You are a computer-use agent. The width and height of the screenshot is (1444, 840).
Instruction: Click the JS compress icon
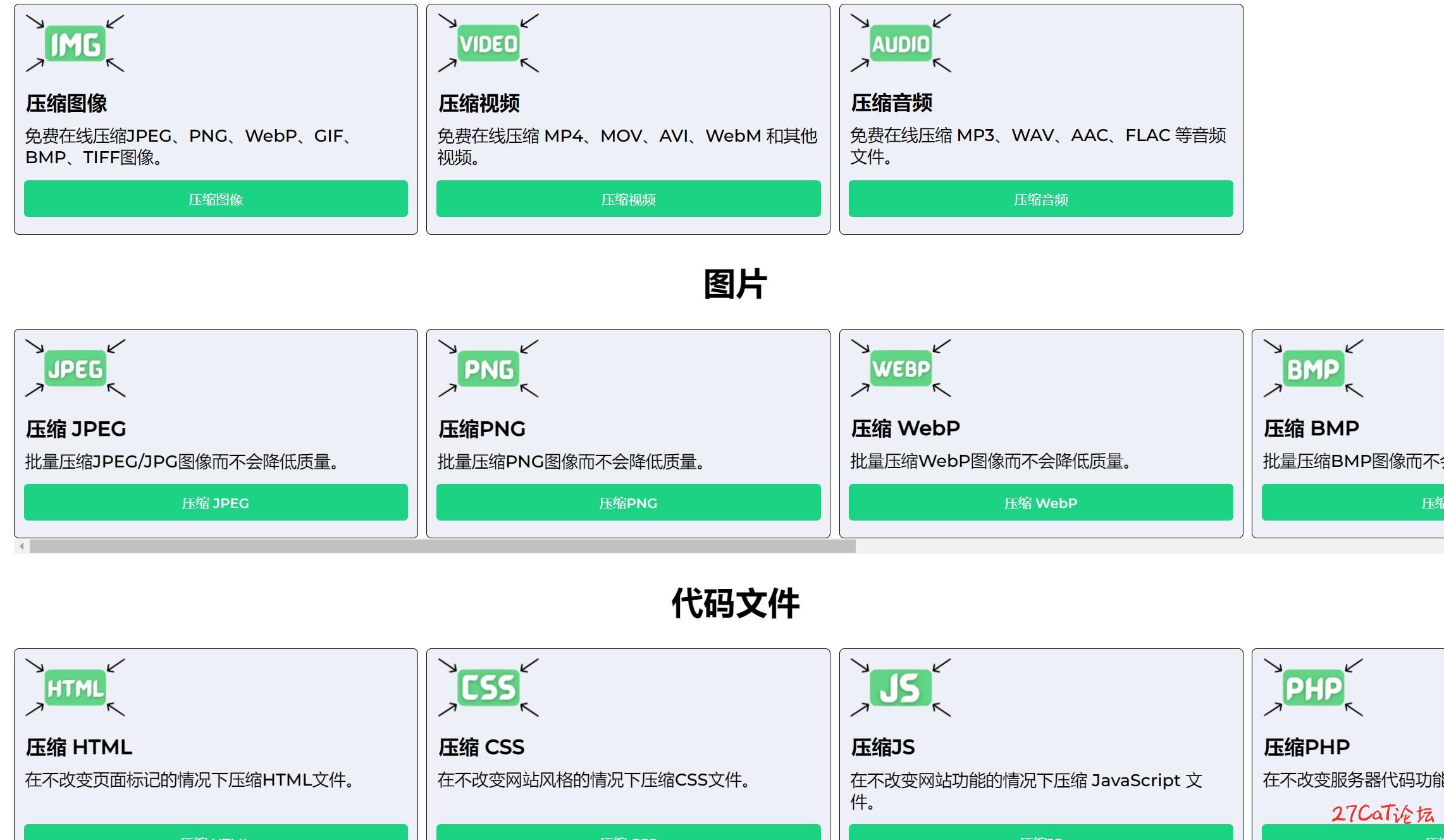(x=901, y=688)
